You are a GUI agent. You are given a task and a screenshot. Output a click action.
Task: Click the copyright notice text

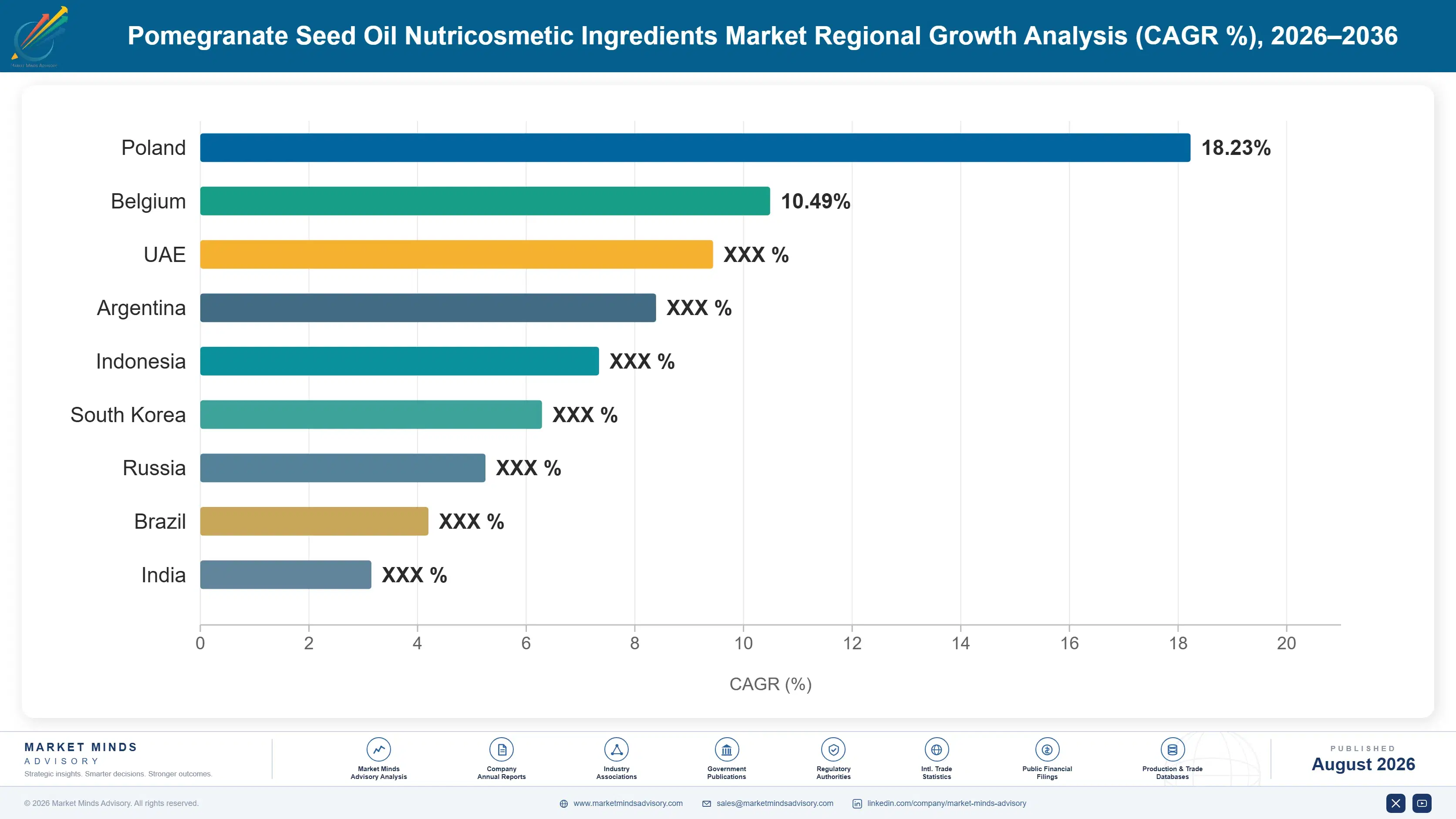click(x=111, y=803)
